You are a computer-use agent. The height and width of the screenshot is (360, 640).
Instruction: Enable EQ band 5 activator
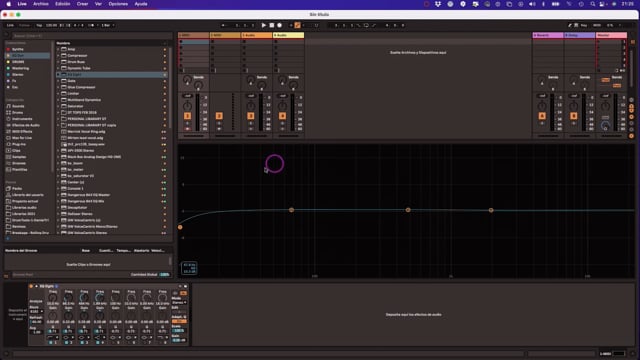point(113,342)
